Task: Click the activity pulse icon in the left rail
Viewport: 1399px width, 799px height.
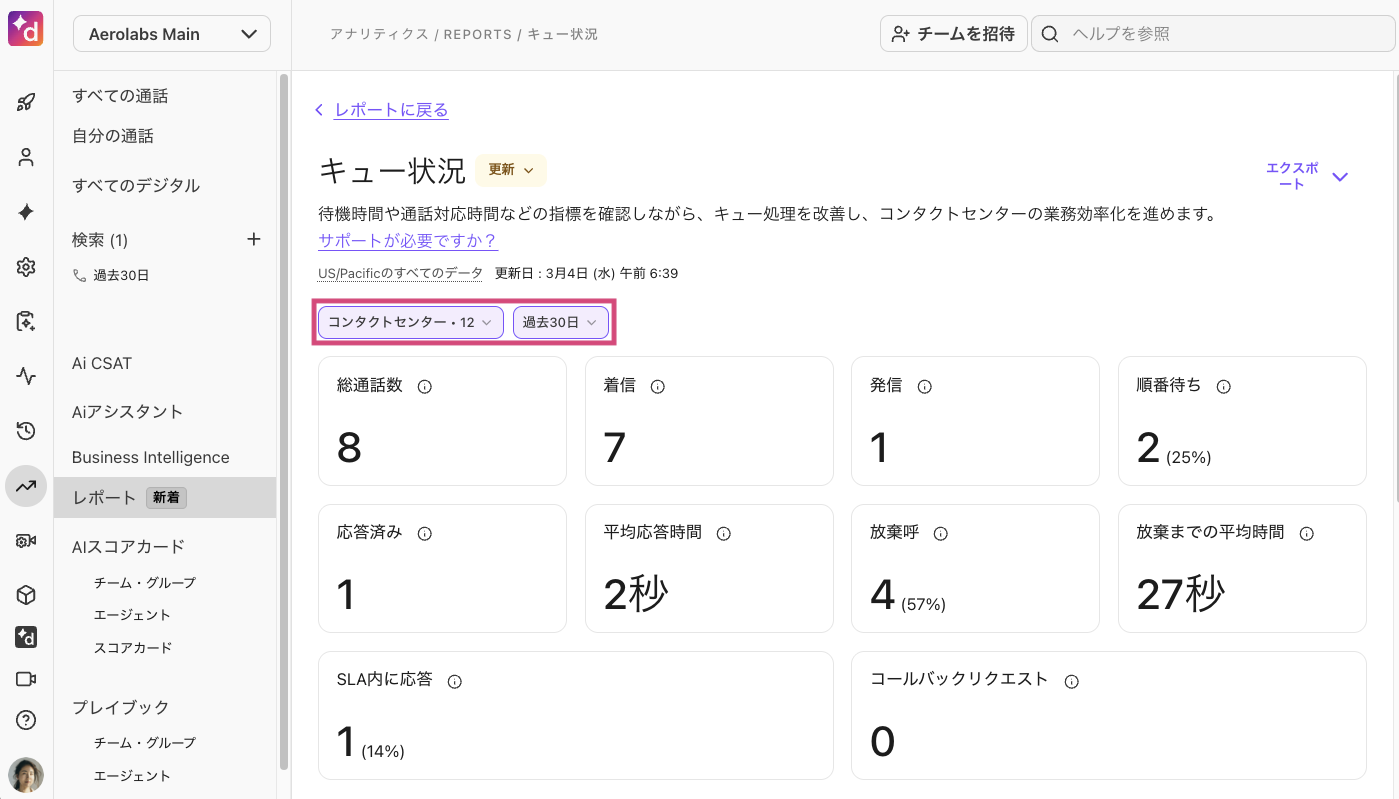Action: [x=25, y=376]
